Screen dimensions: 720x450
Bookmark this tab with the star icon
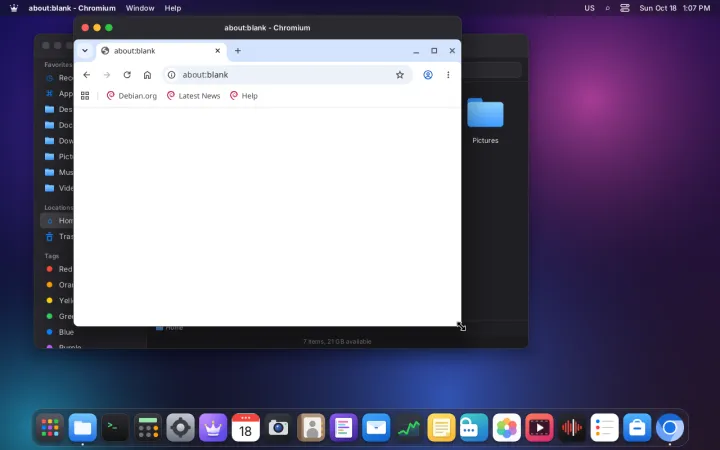tap(400, 75)
